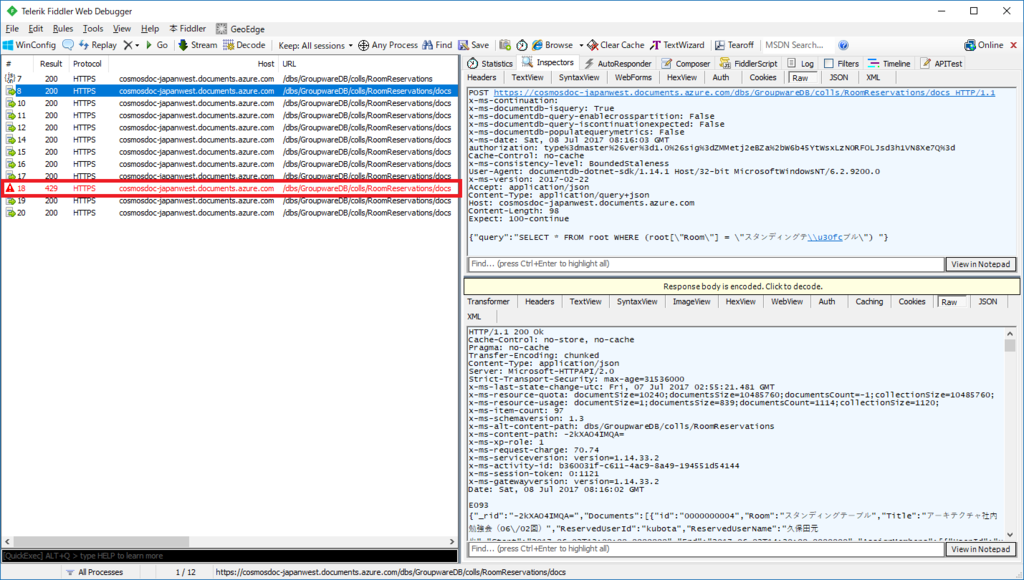This screenshot has width=1024, height=580.
Task: Select request Headers inspector tab
Action: tap(482, 77)
